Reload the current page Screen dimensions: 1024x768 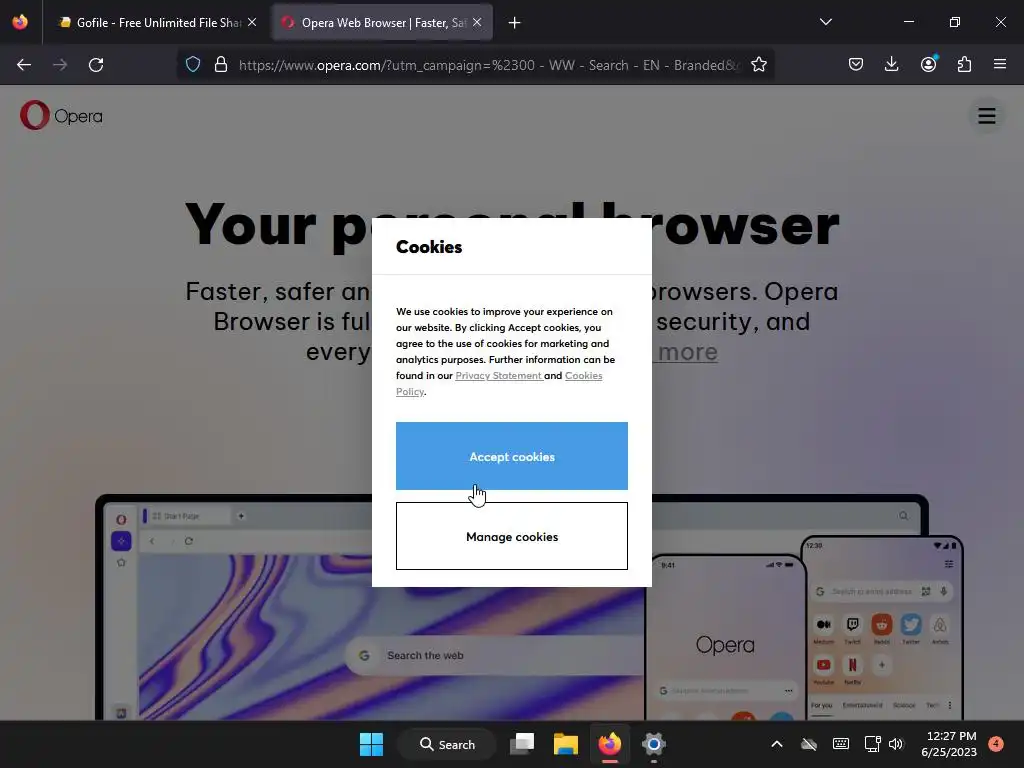point(96,65)
